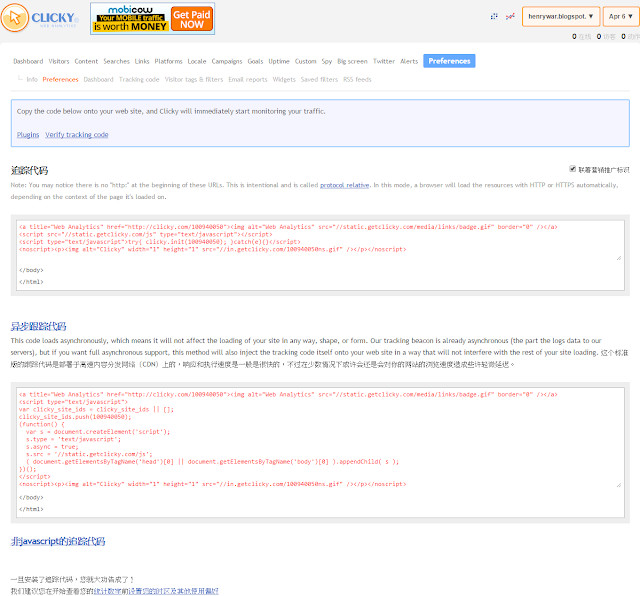The image size is (640, 596).
Task: Open the RSS feeds sub-tab
Action: 357,79
